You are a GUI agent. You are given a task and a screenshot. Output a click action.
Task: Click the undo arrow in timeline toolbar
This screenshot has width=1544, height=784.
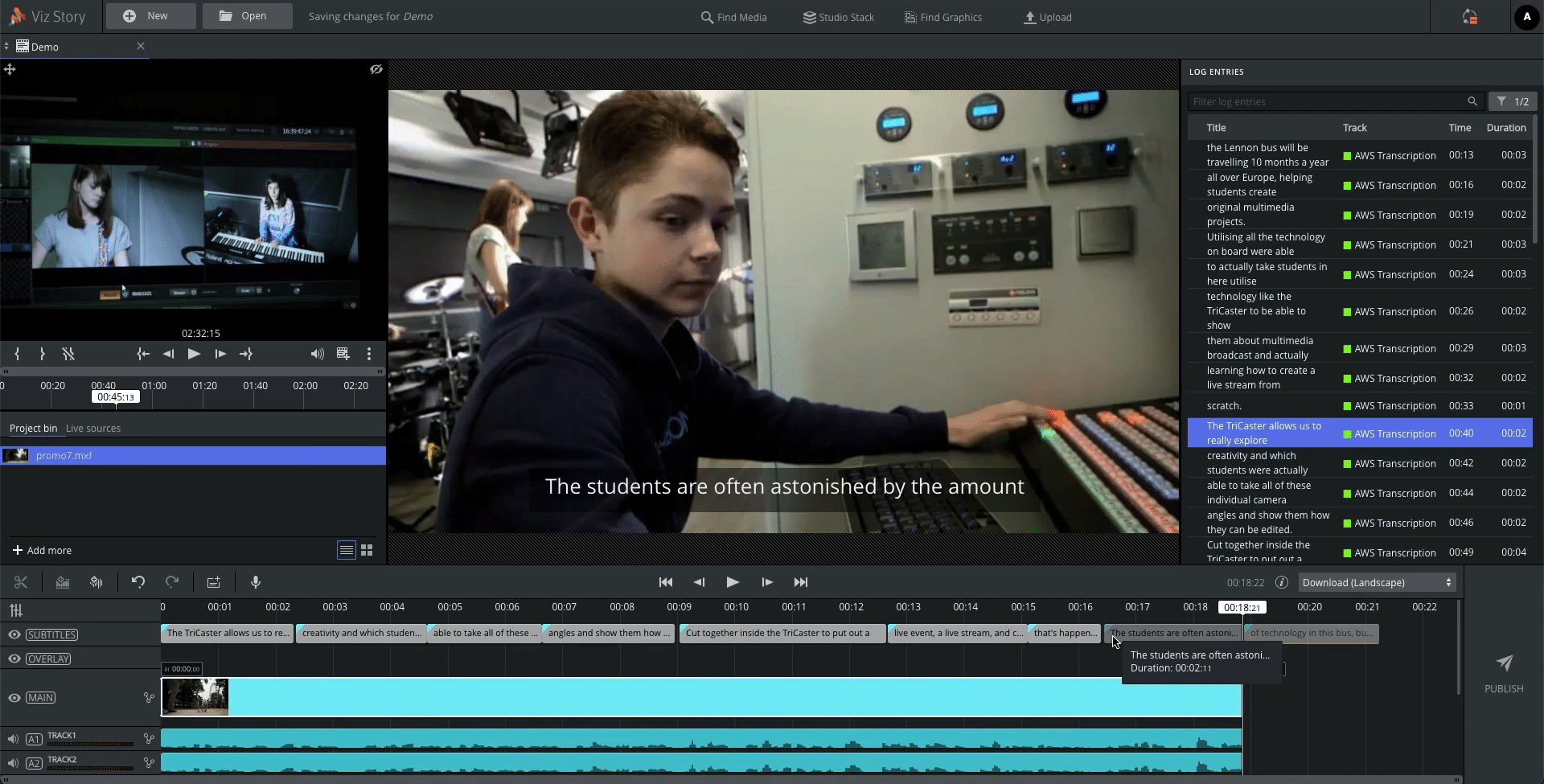pyautogui.click(x=138, y=582)
